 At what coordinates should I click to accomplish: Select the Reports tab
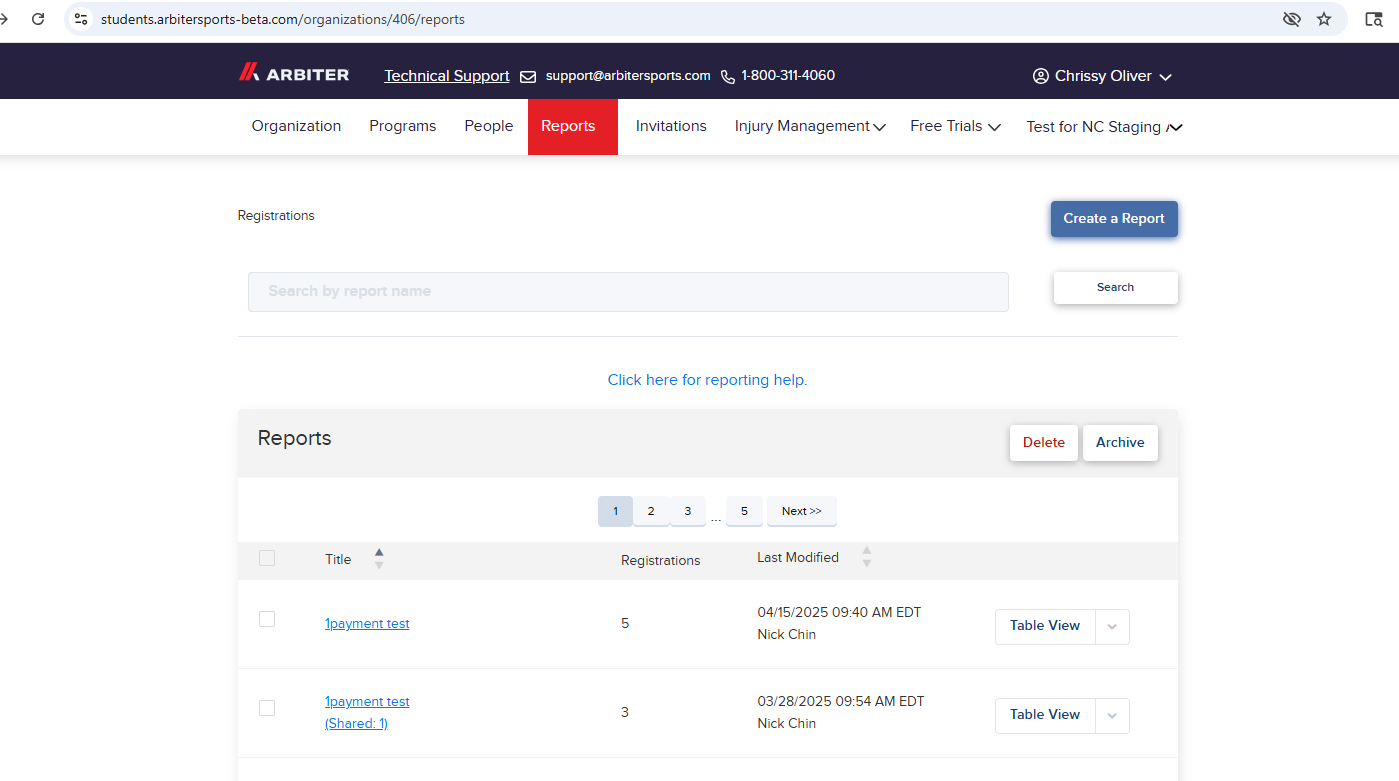(x=573, y=126)
